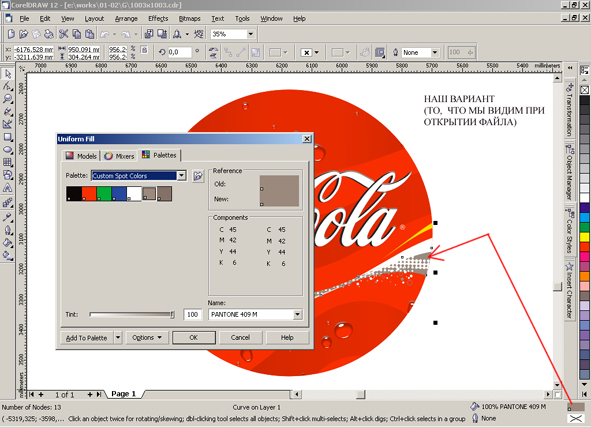591x428 pixels.
Task: Click the Application Launcher icon
Action: pyautogui.click(x=177, y=34)
